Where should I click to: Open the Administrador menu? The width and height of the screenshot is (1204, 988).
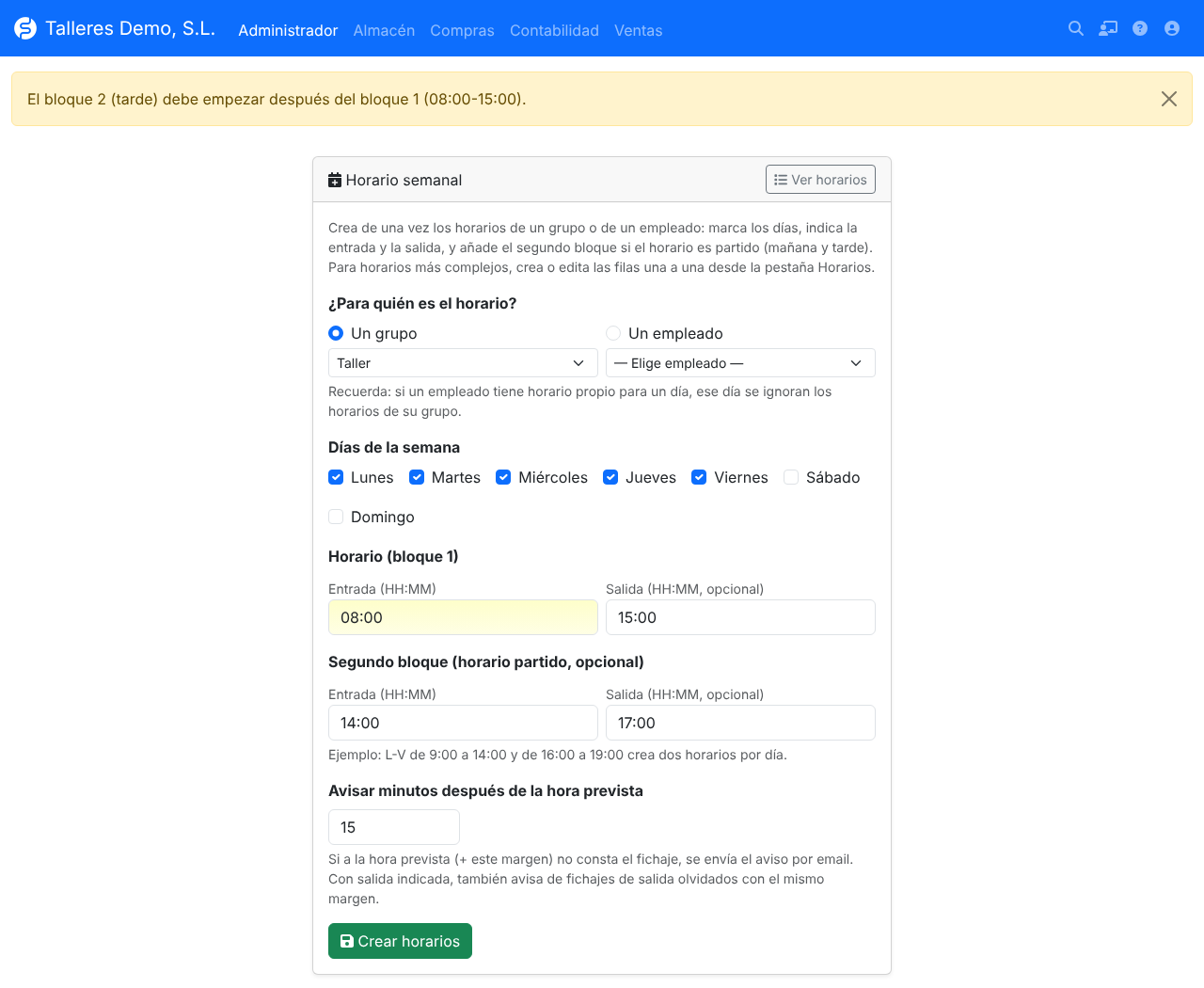point(288,30)
